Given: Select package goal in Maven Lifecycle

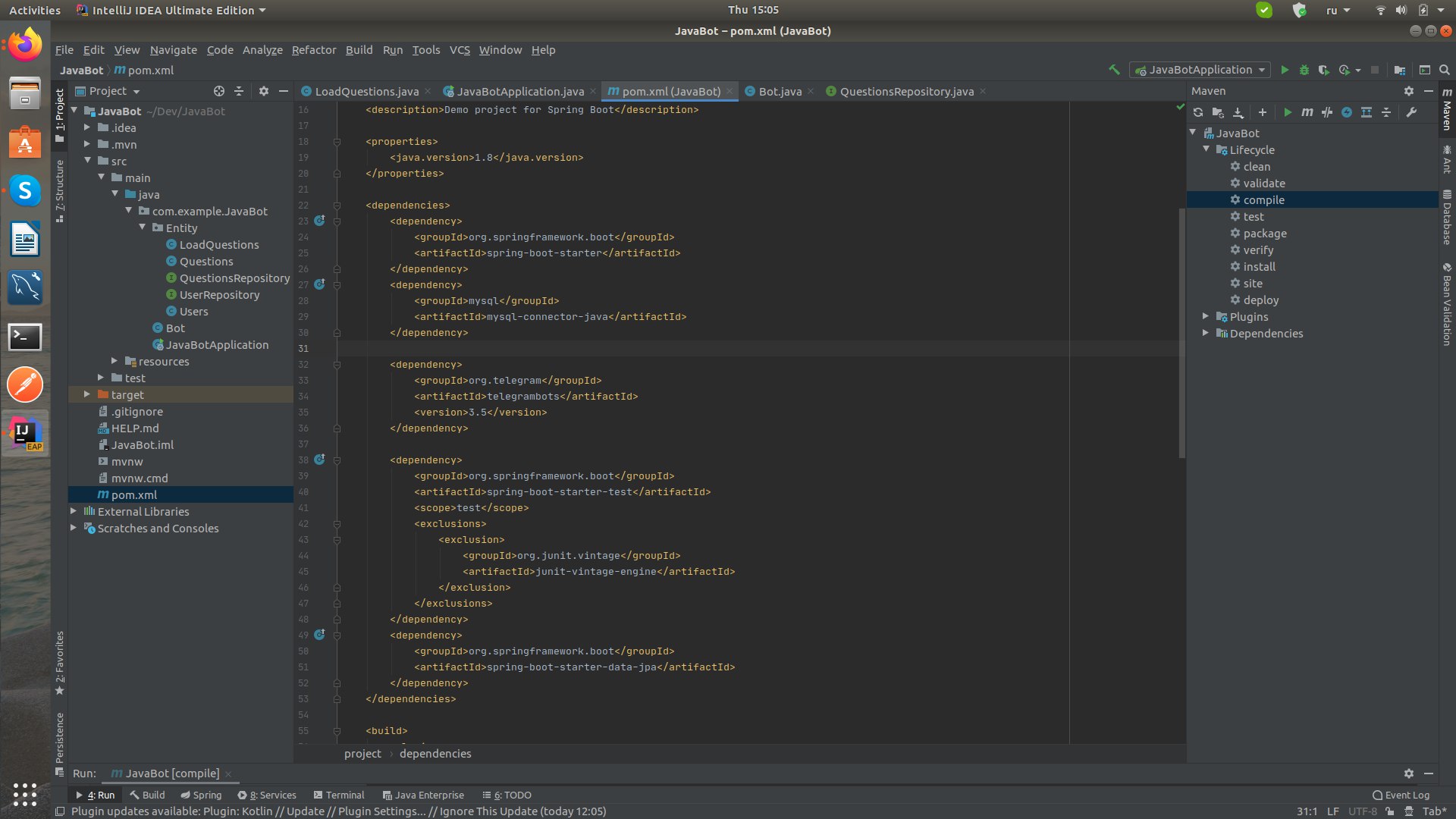Looking at the screenshot, I should (x=1265, y=234).
